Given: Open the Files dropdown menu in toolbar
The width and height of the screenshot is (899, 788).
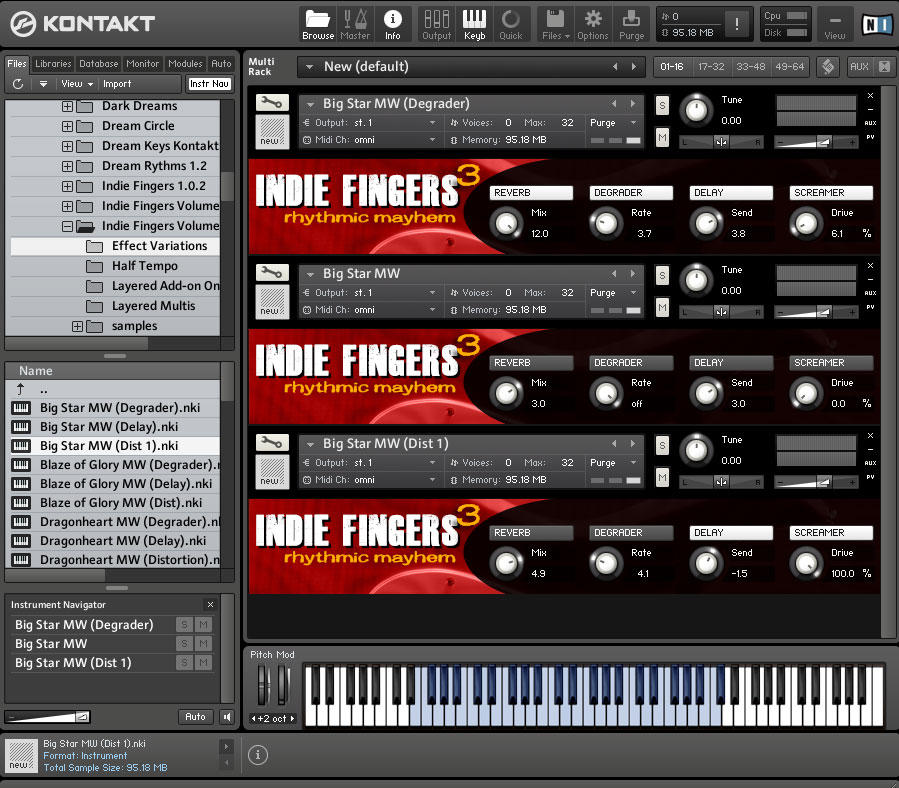Looking at the screenshot, I should pos(555,24).
